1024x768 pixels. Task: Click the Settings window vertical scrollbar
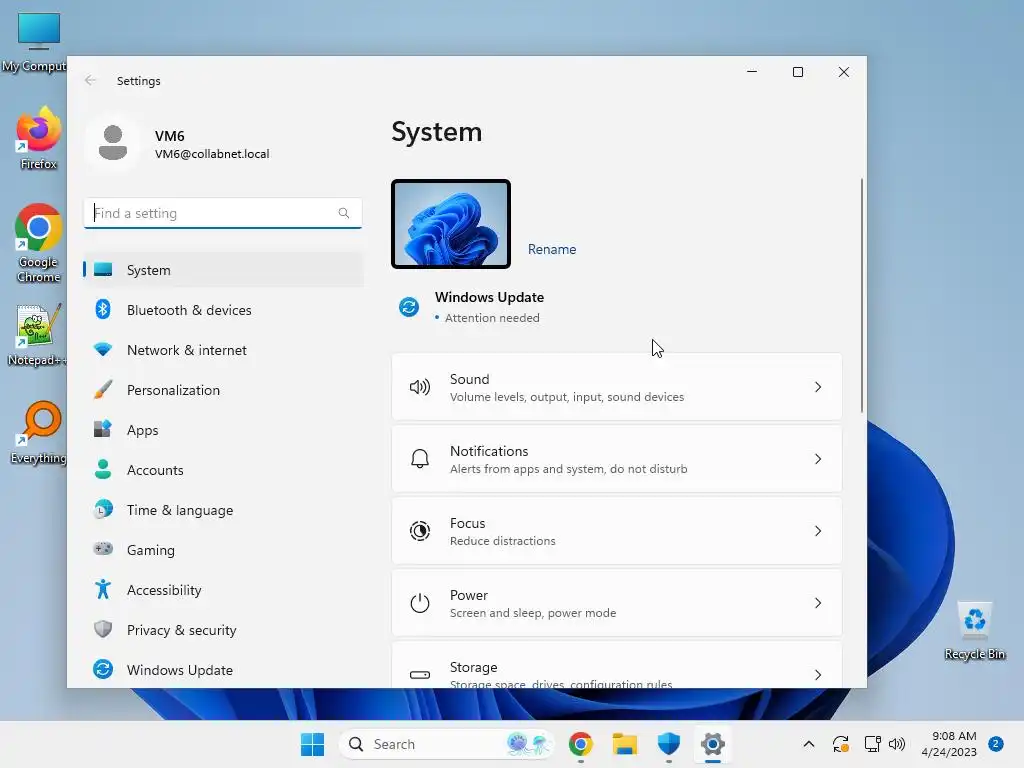click(x=862, y=295)
